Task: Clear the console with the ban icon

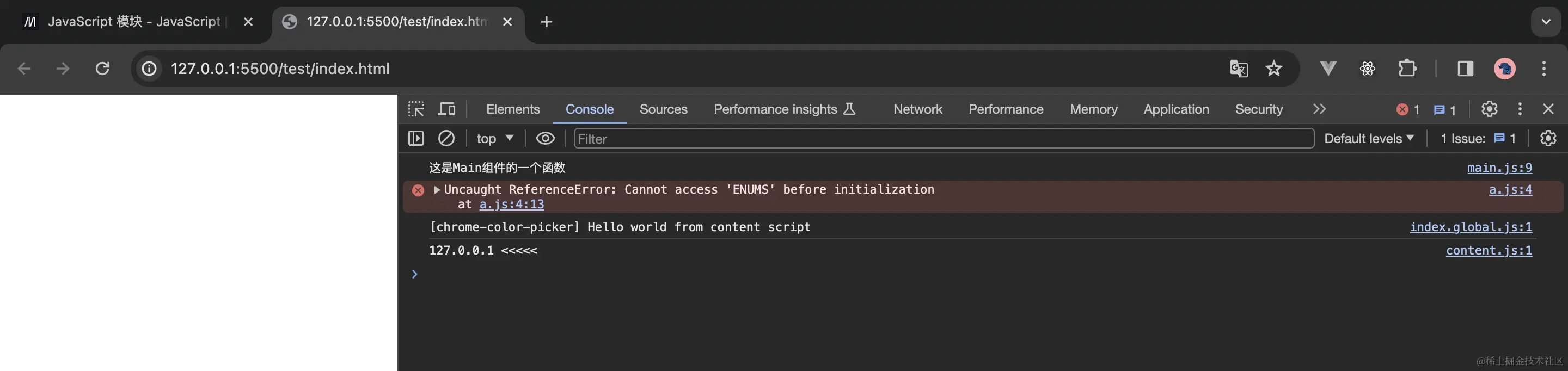Action: [x=446, y=139]
